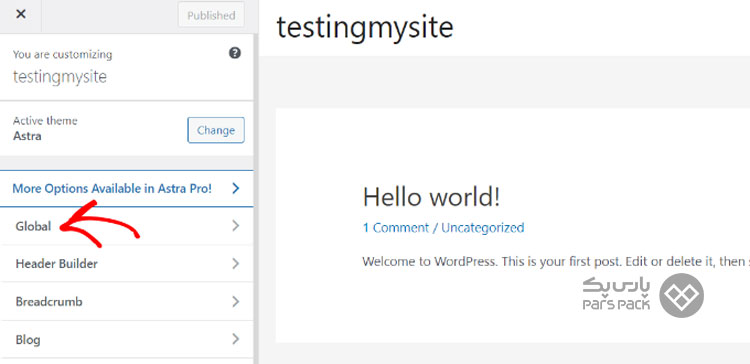Screen dimensions: 750x364
Task: Expand the Header Builder chevron
Action: [x=235, y=264]
